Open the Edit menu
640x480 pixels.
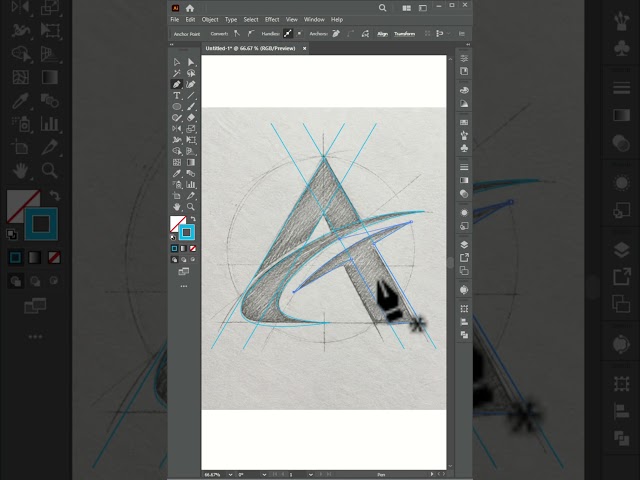190,20
